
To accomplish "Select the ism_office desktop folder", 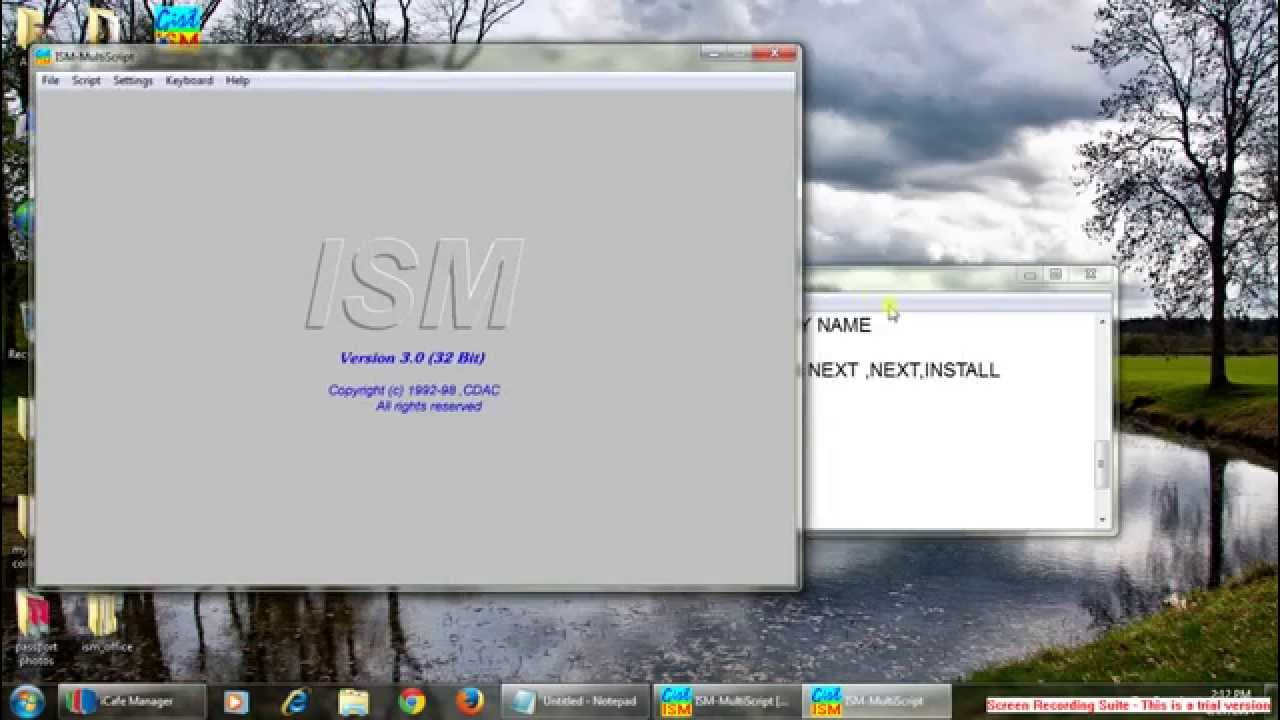I will point(105,623).
